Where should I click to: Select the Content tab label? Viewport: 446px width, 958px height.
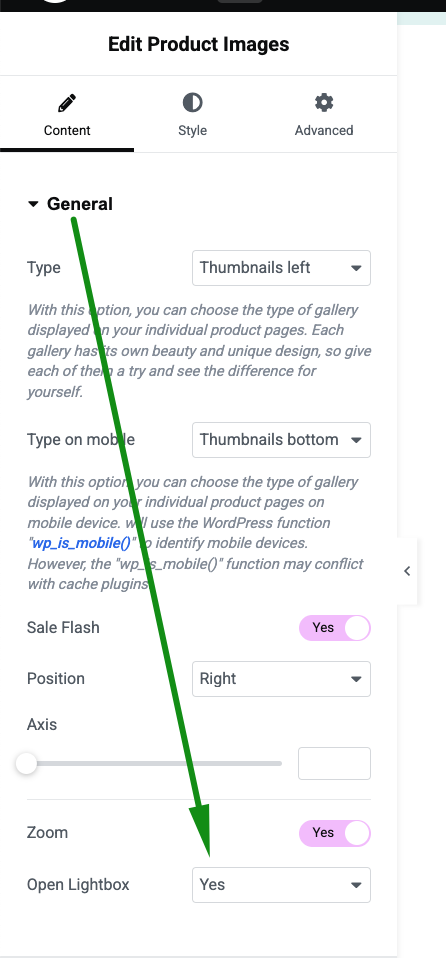point(67,130)
